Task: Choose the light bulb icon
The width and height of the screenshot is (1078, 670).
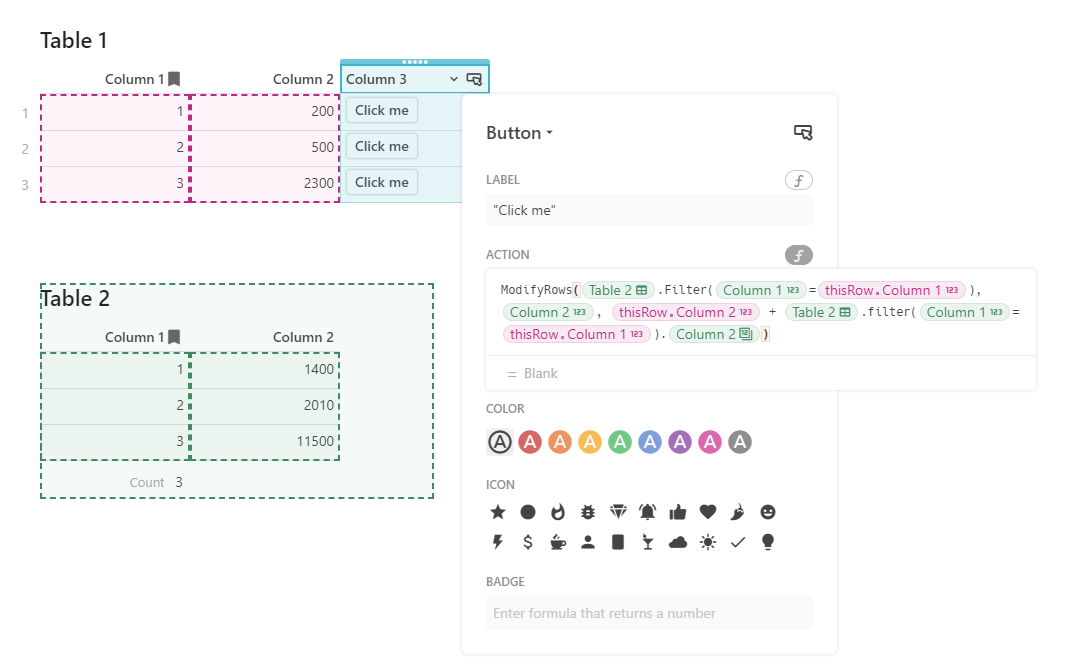Action: pyautogui.click(x=768, y=542)
